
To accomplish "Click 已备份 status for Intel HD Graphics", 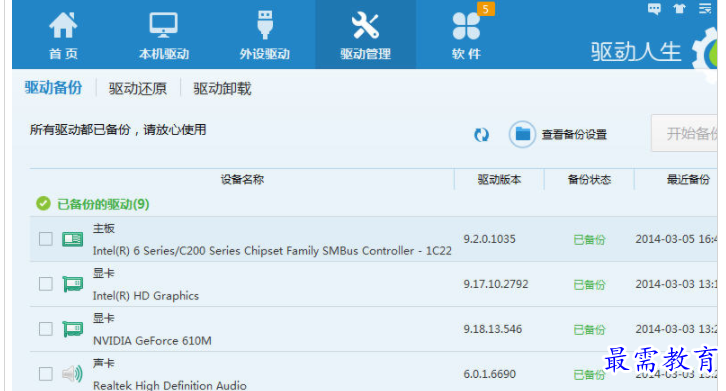I will 589,285.
